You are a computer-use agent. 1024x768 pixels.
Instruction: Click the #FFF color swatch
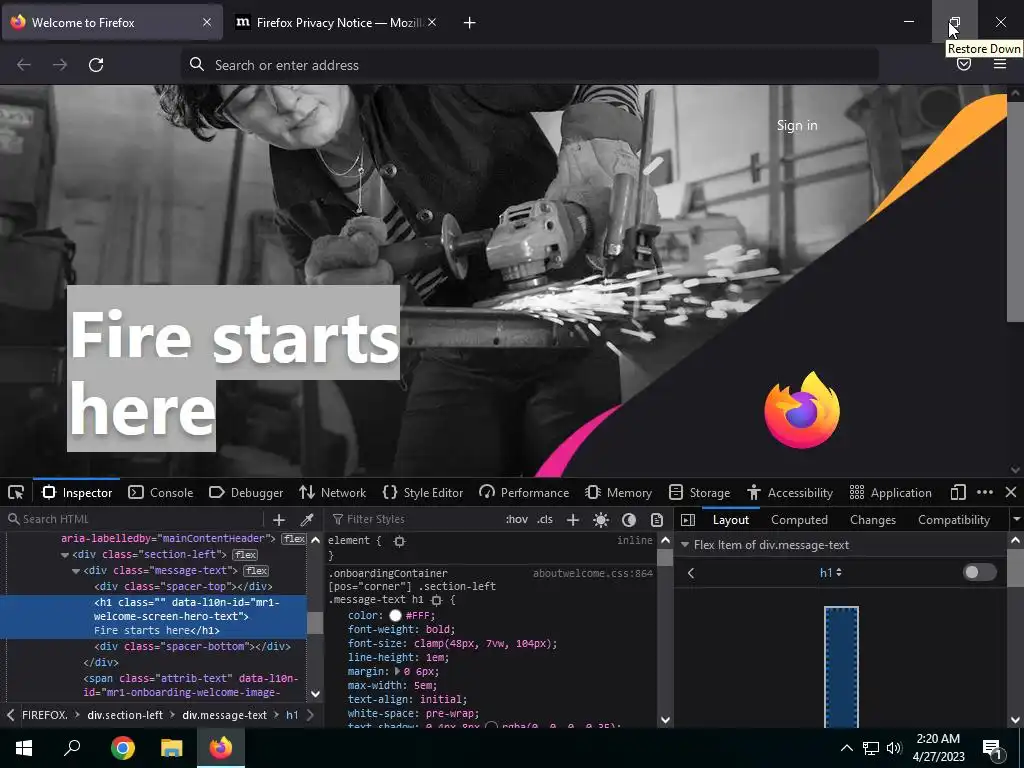395,615
